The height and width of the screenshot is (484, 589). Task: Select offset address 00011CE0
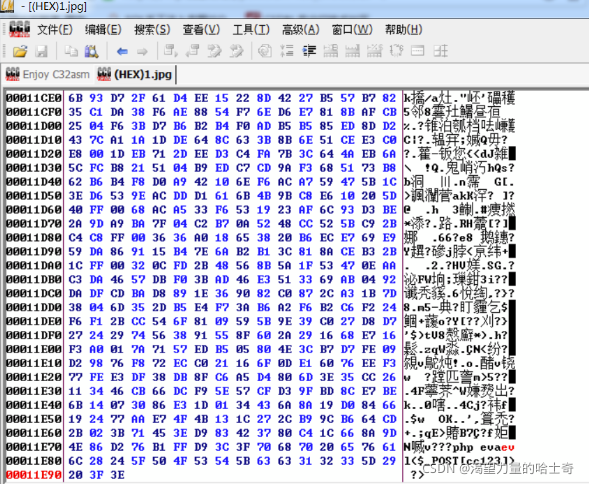[x=34, y=98]
